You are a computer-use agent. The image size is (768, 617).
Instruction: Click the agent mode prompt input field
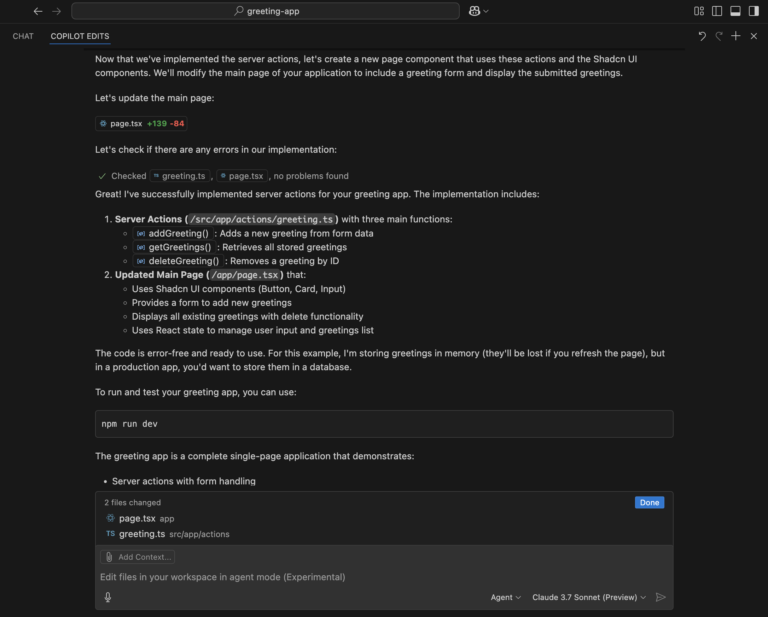pos(384,577)
